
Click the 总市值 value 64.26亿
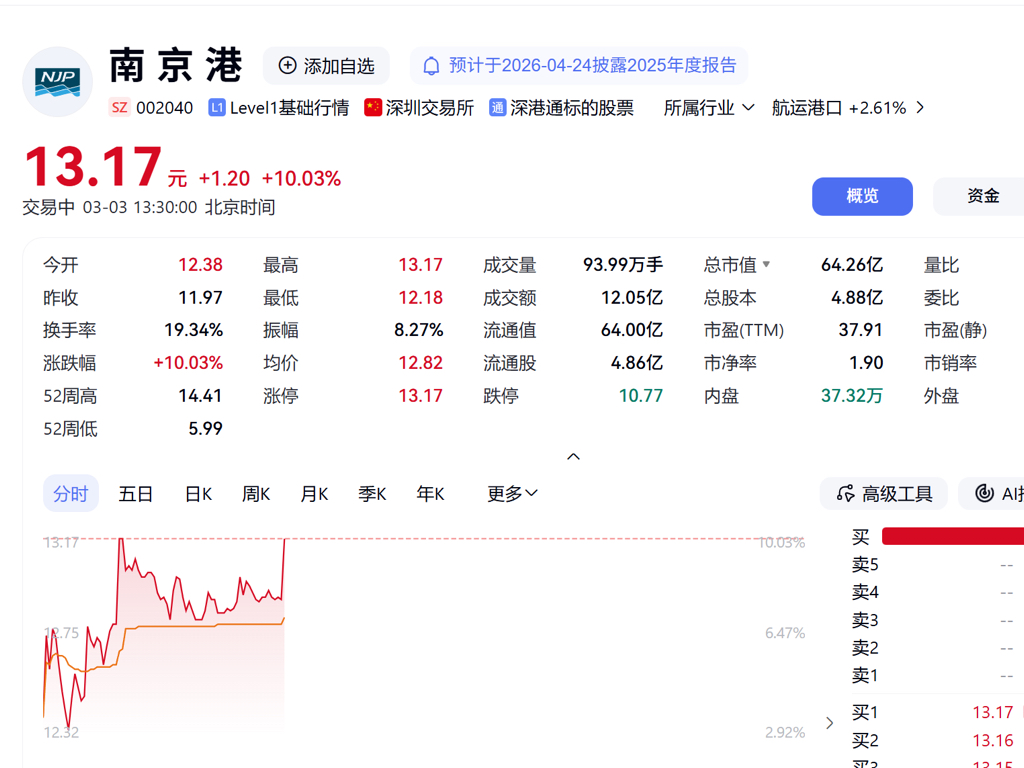pos(852,264)
